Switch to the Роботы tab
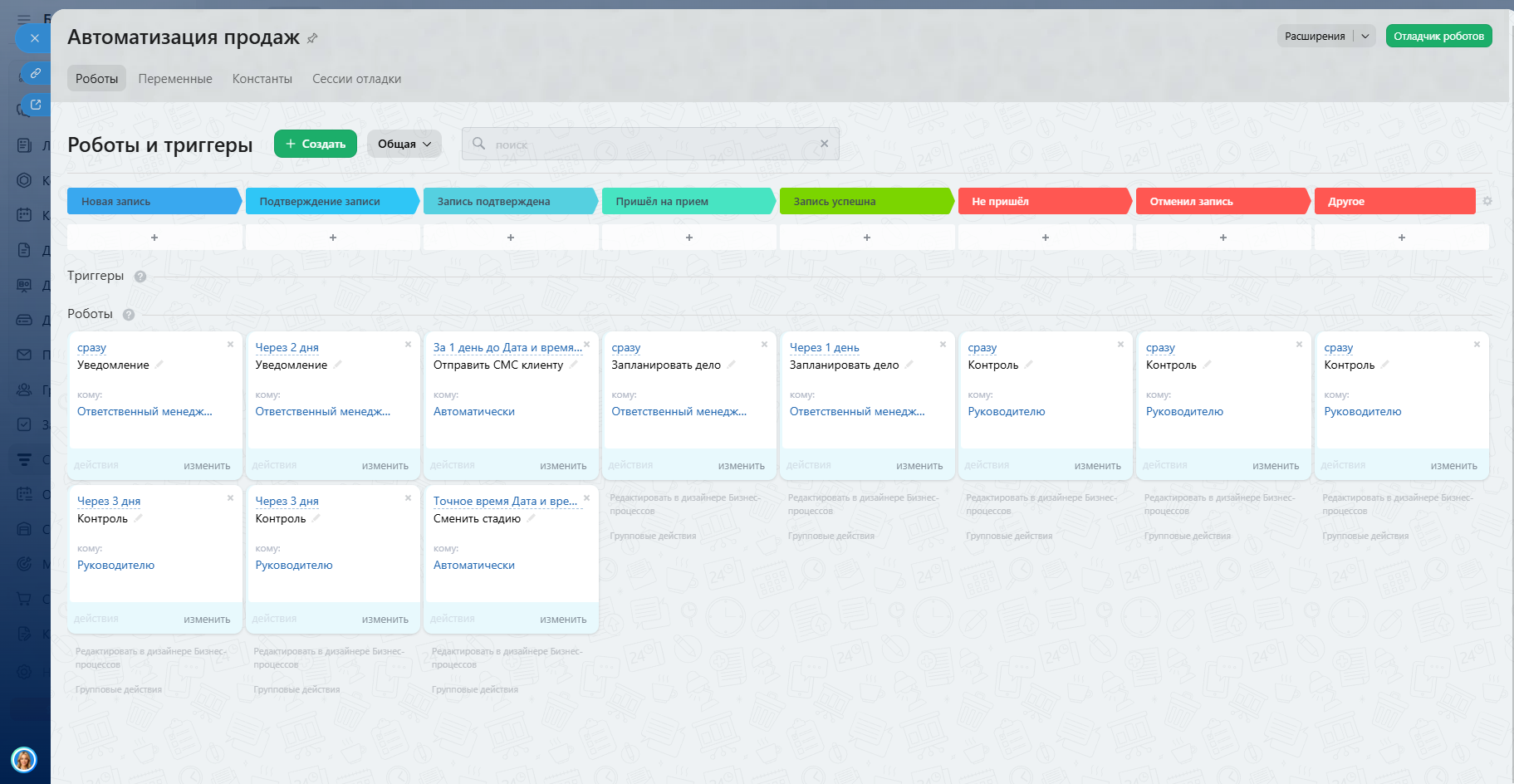Screen dimensions: 1514x784 pos(96,79)
